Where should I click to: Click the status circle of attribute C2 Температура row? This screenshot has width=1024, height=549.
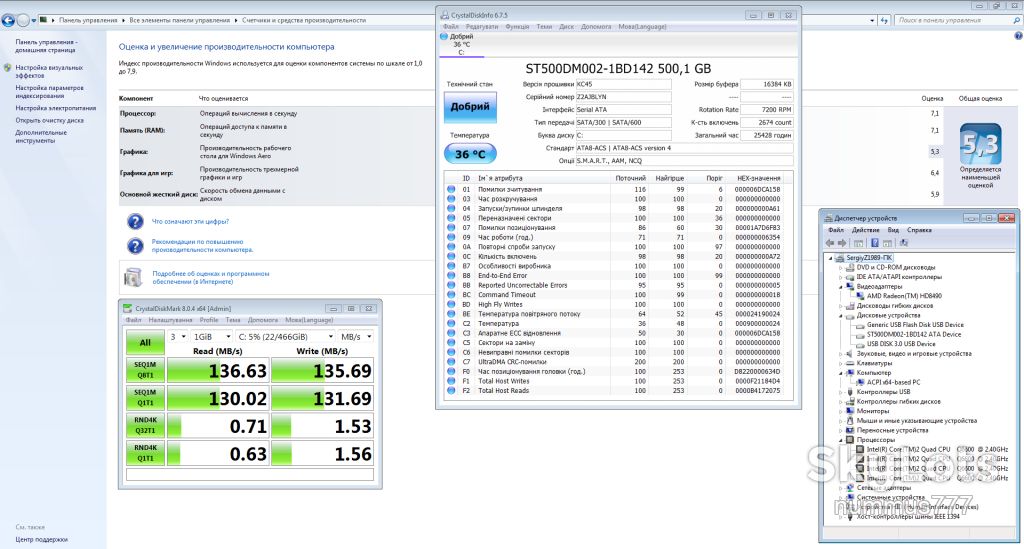click(451, 324)
